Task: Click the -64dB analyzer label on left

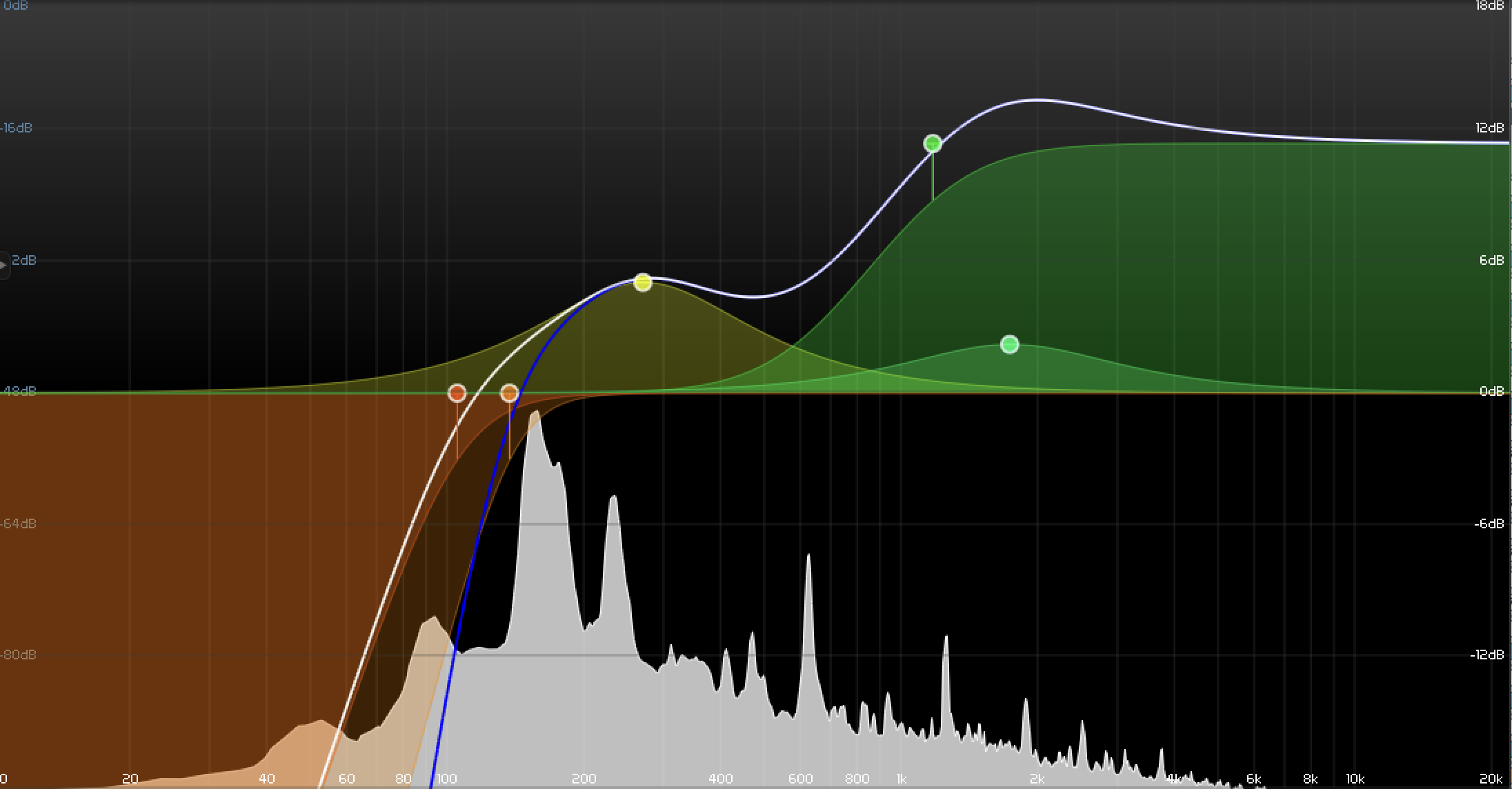Action: (18, 523)
